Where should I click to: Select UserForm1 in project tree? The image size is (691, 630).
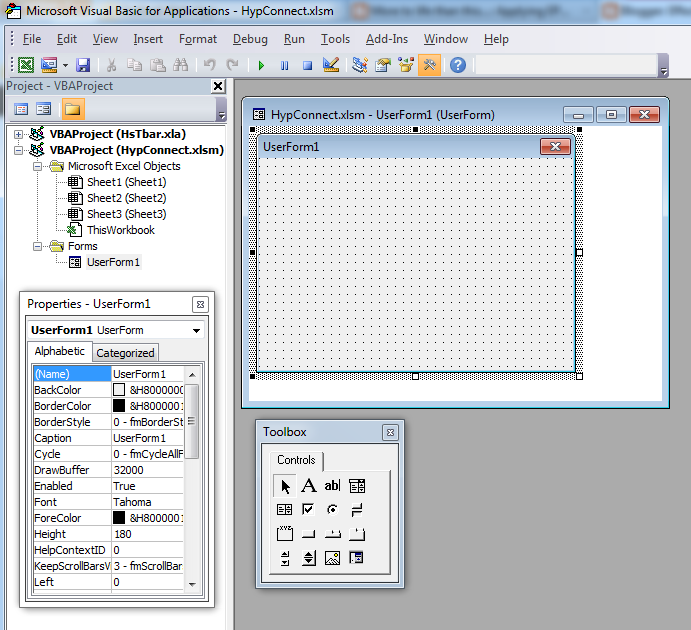(113, 262)
